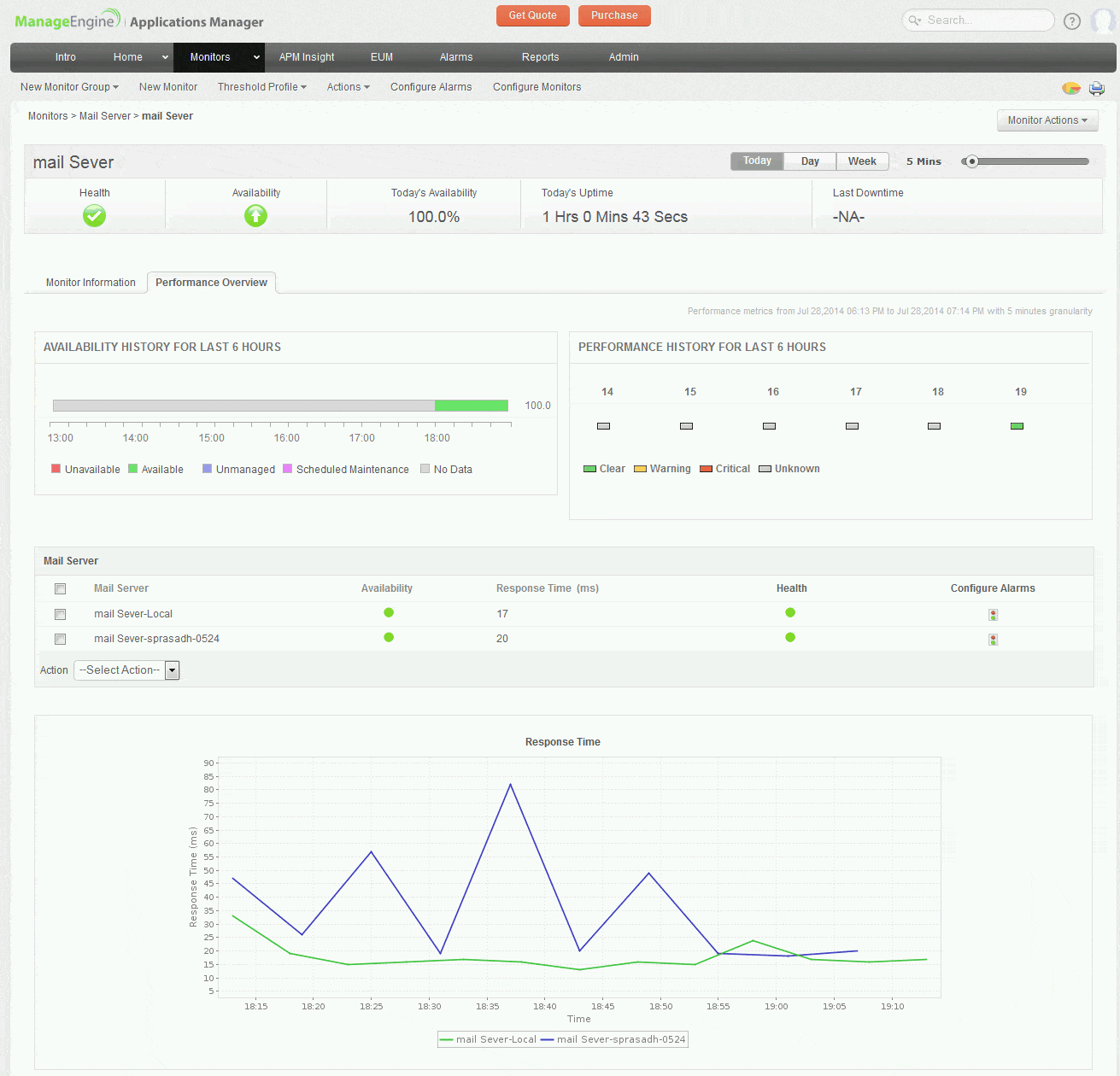The width and height of the screenshot is (1120, 1076).
Task: Open the APM Insight menu
Action: pyautogui.click(x=307, y=57)
